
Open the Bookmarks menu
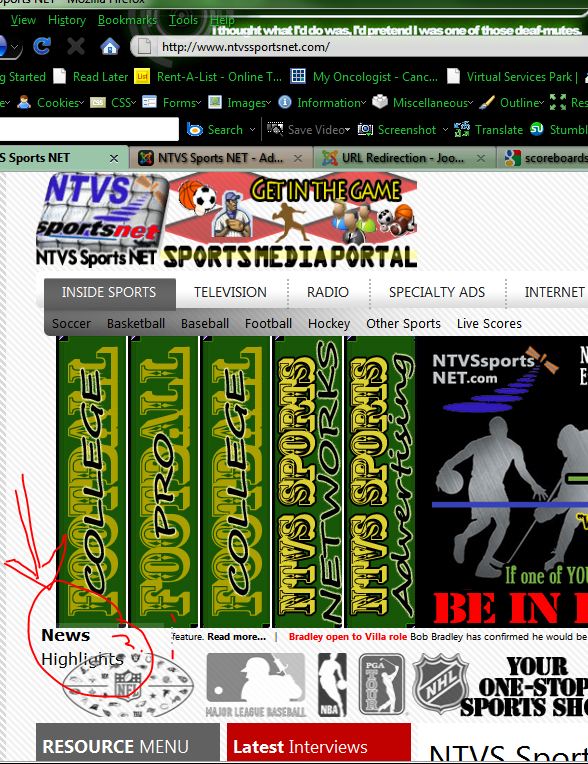(127, 20)
